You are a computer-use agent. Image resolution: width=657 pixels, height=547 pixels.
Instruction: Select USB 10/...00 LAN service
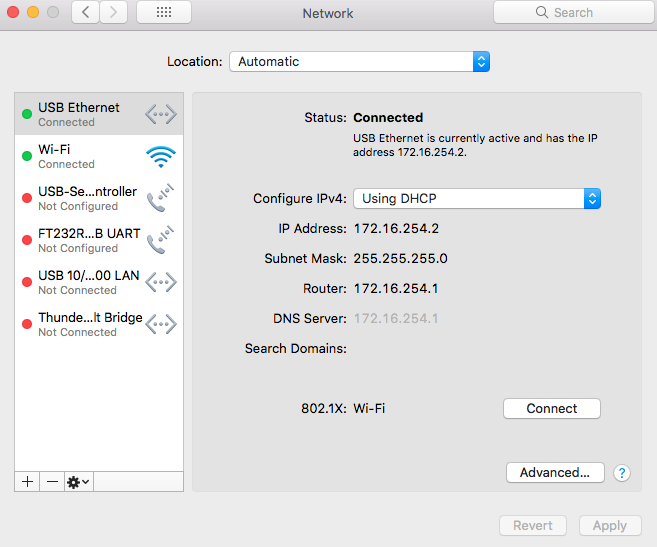click(x=99, y=282)
